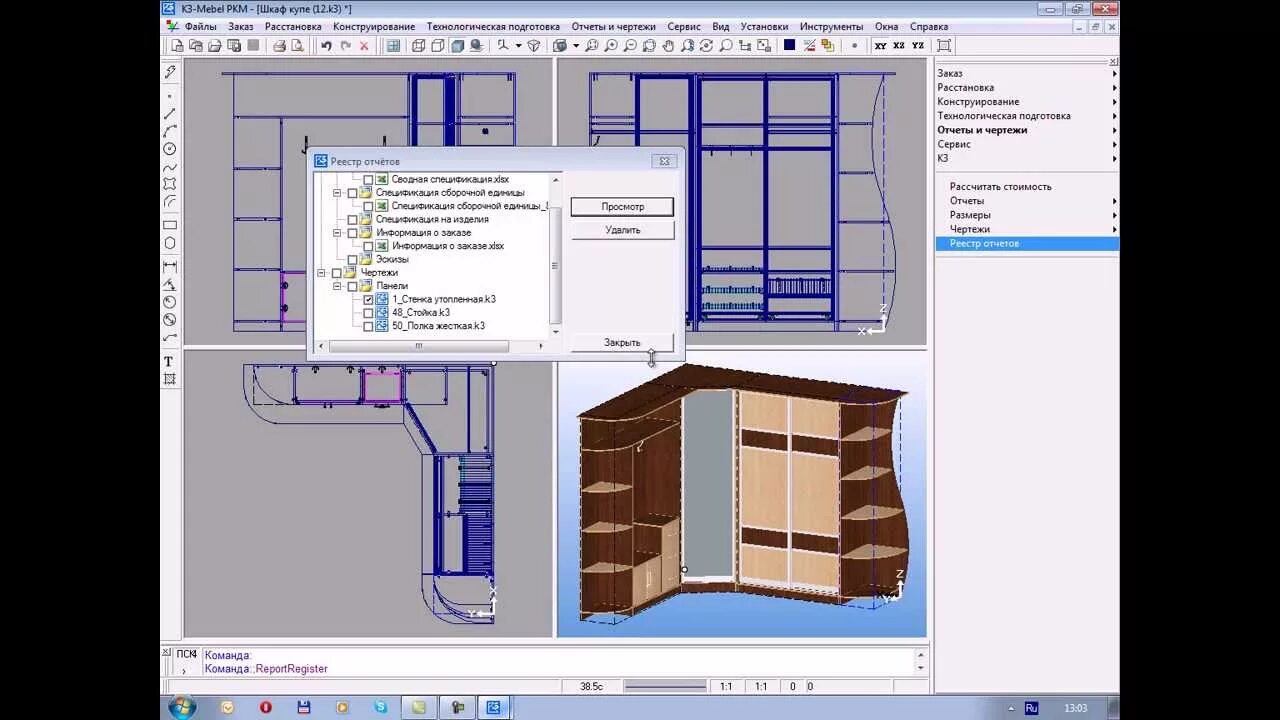
Task: Check the Спецификация на изделия checkbox
Action: (352, 220)
